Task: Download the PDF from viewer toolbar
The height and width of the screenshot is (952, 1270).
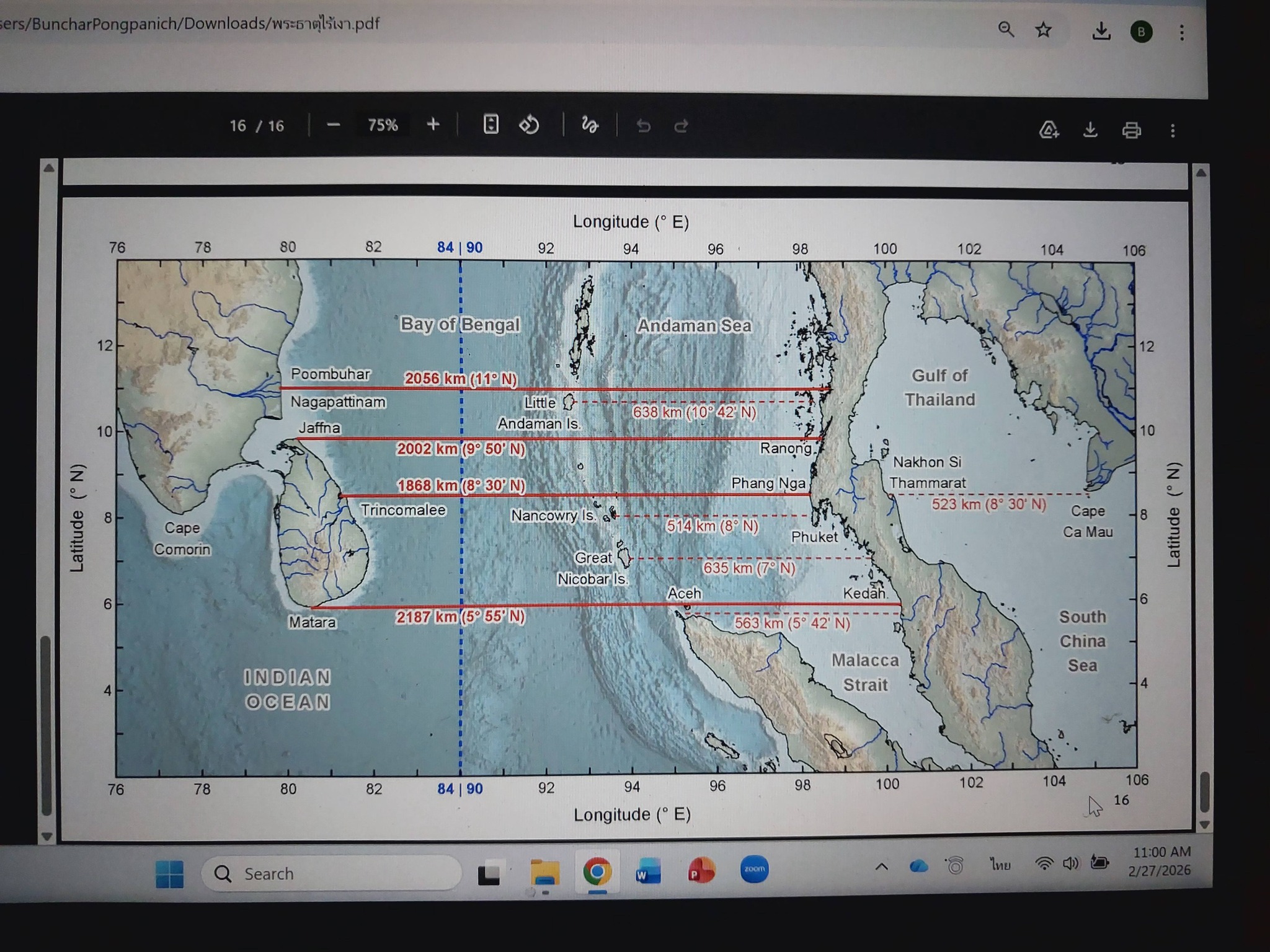Action: click(1090, 130)
